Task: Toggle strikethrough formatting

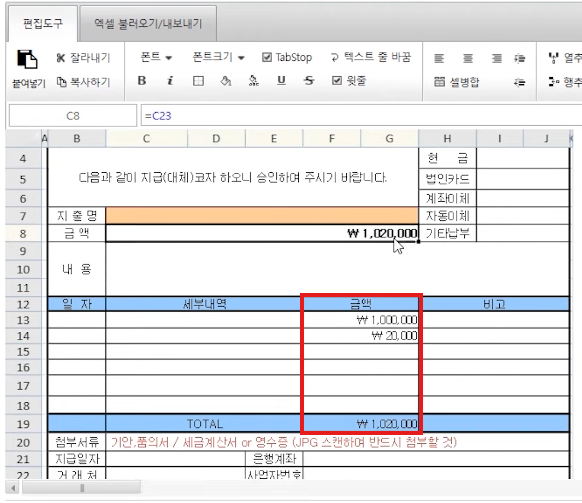Action: [309, 81]
